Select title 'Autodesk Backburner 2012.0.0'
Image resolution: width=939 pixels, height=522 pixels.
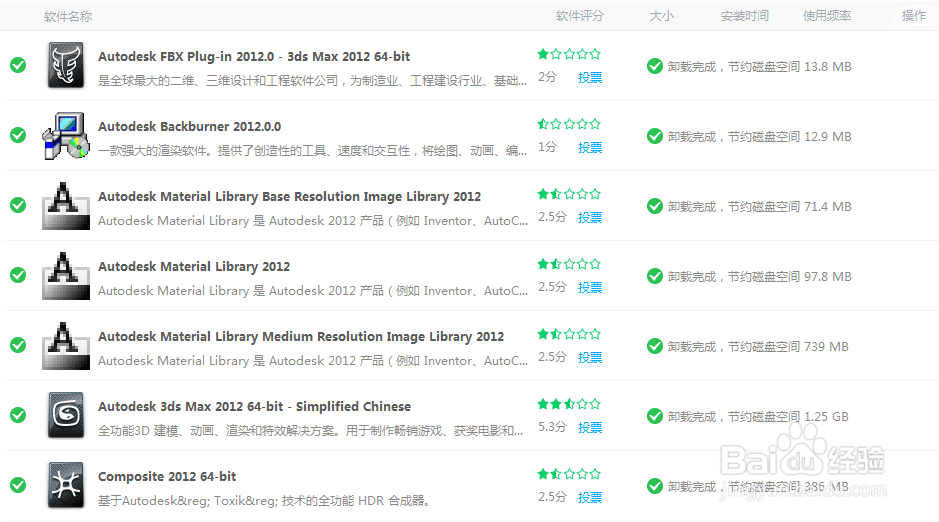pos(189,126)
